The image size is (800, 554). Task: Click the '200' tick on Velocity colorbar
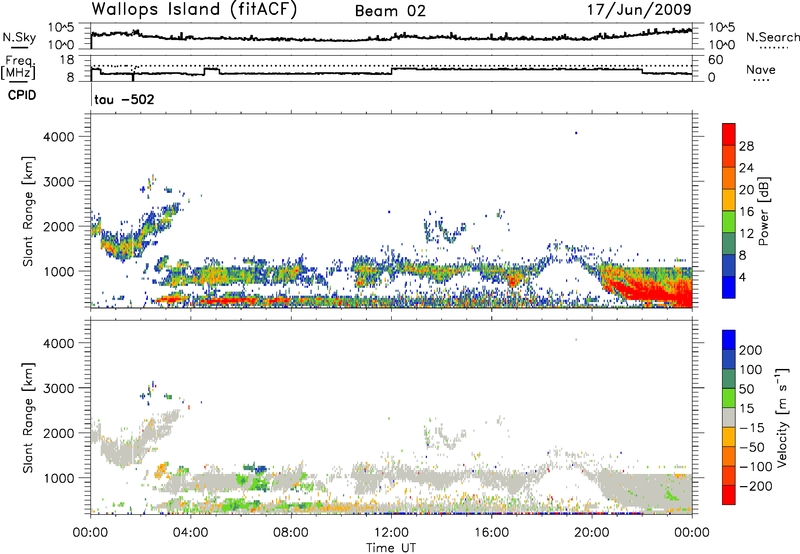(751, 350)
